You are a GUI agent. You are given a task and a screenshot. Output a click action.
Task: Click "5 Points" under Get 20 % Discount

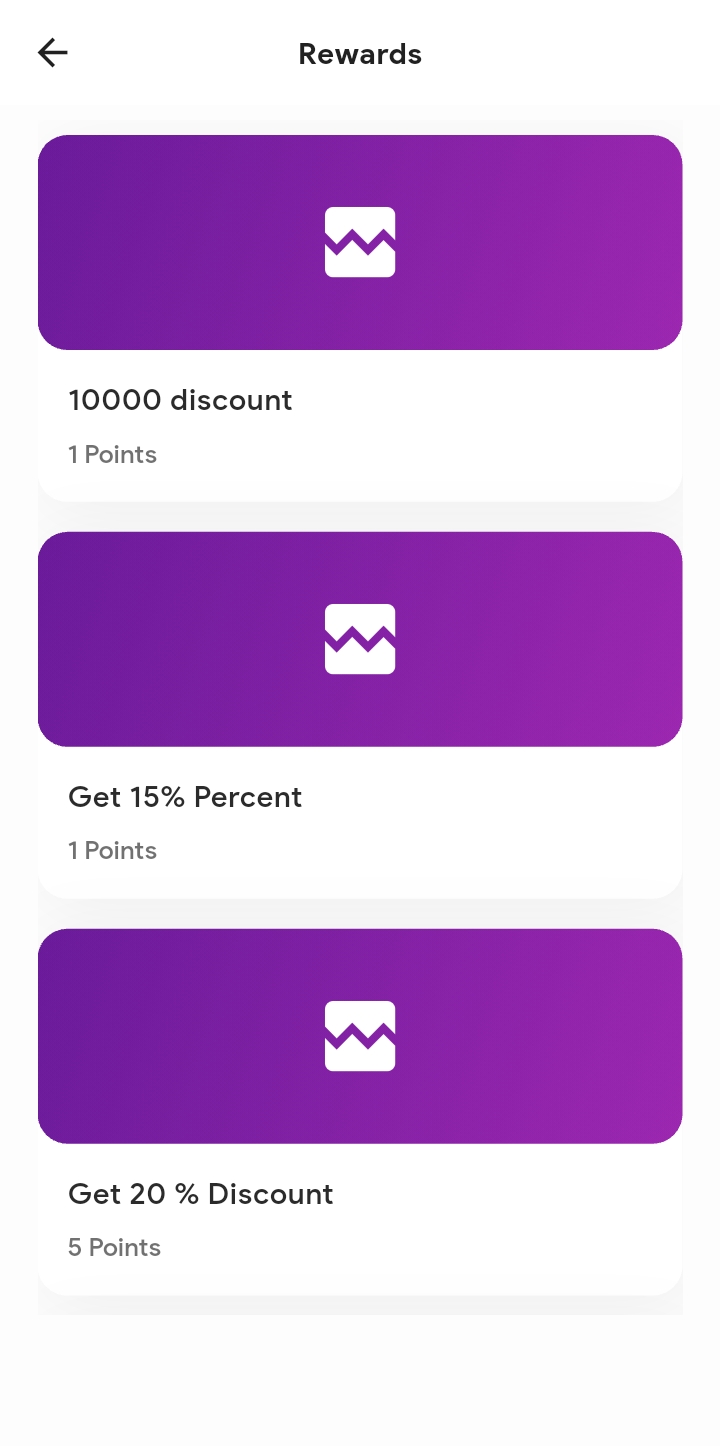[x=114, y=1248]
